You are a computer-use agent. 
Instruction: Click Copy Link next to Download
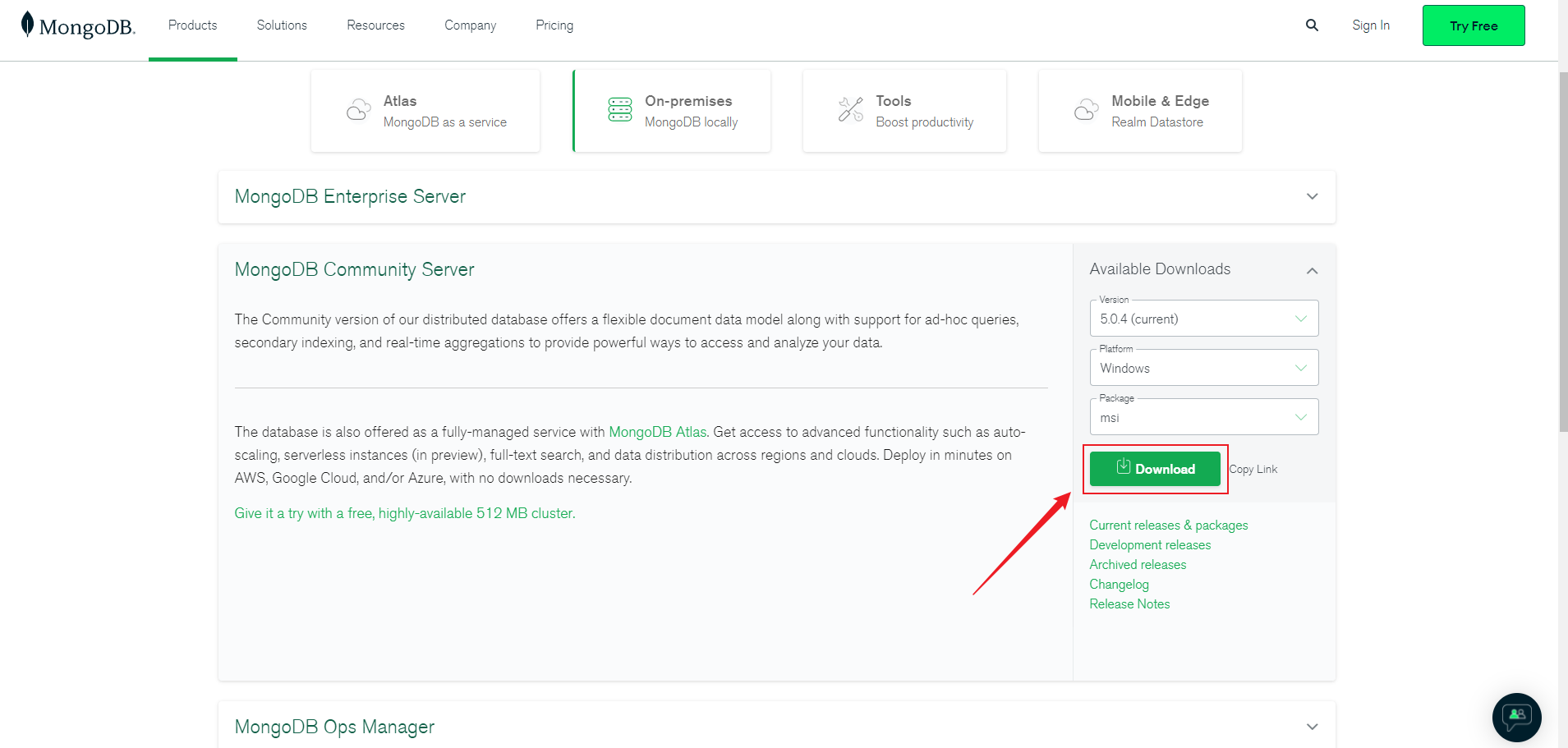pyautogui.click(x=1253, y=469)
